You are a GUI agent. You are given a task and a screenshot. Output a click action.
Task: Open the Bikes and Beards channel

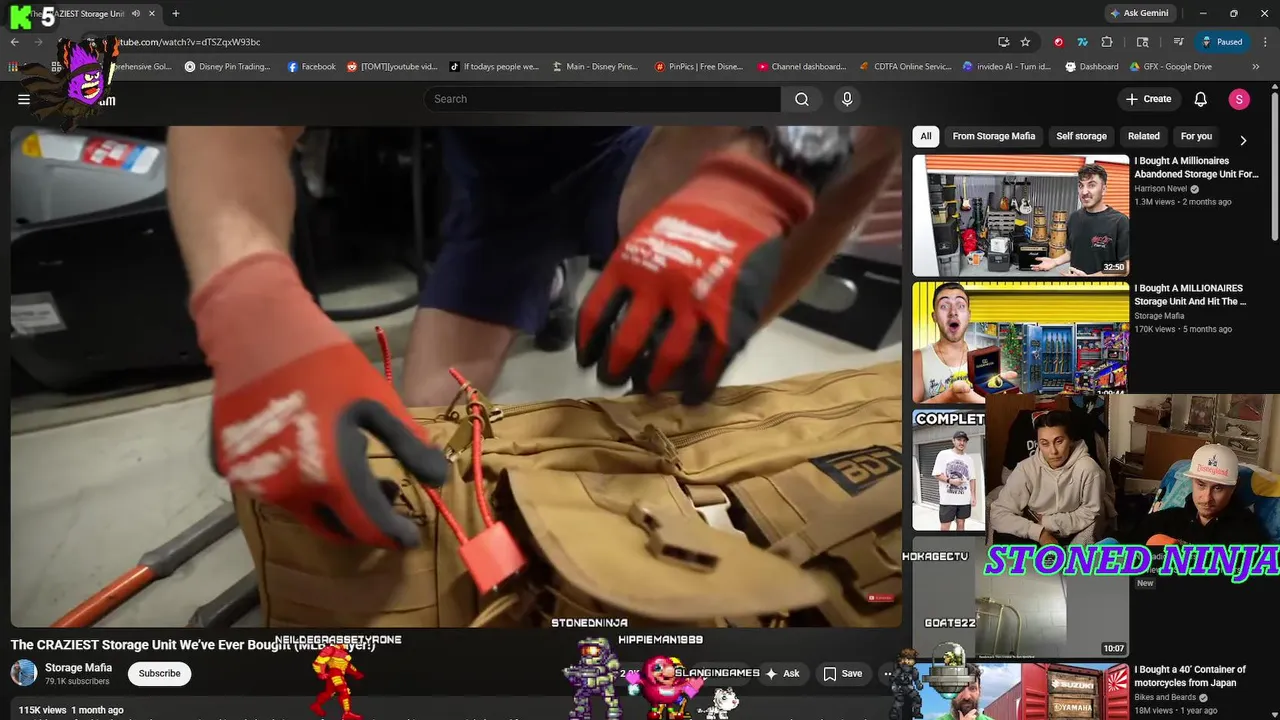pyautogui.click(x=1164, y=697)
